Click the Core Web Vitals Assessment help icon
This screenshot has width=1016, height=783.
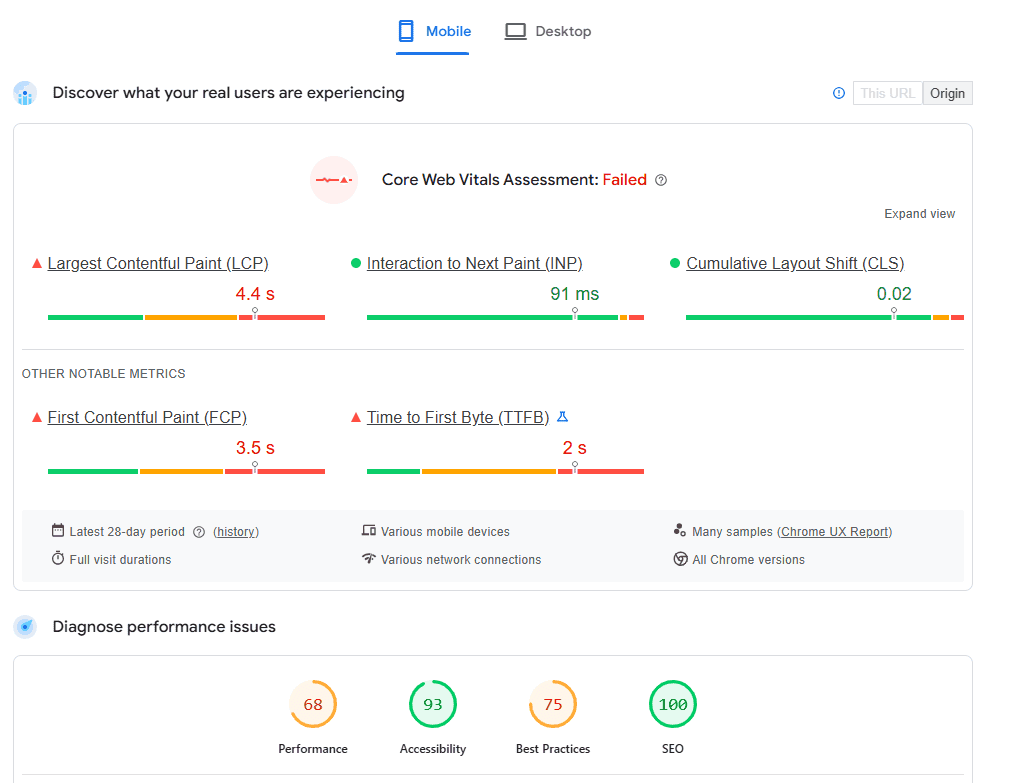pos(661,180)
